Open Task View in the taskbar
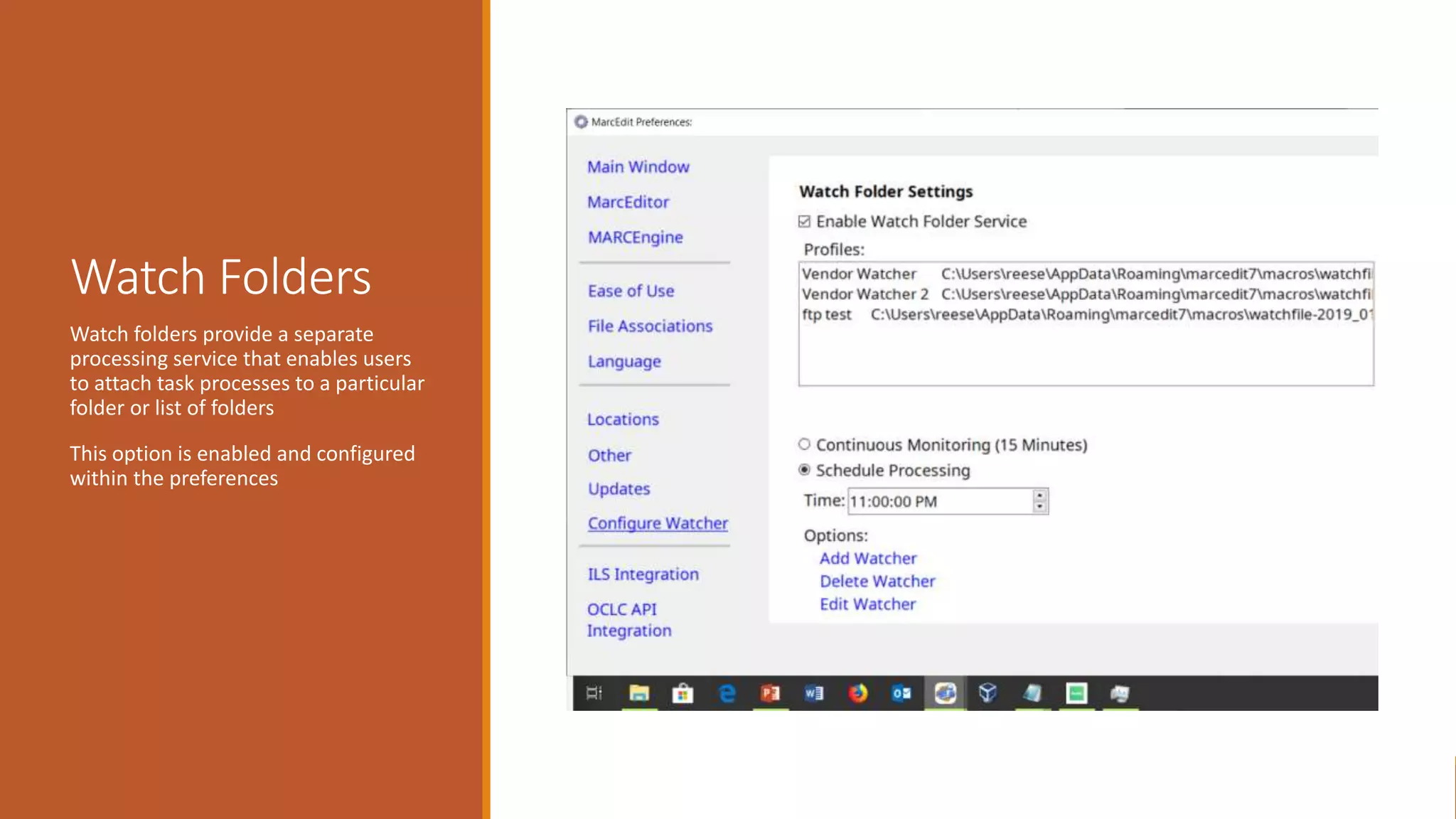1456x819 pixels. point(594,692)
